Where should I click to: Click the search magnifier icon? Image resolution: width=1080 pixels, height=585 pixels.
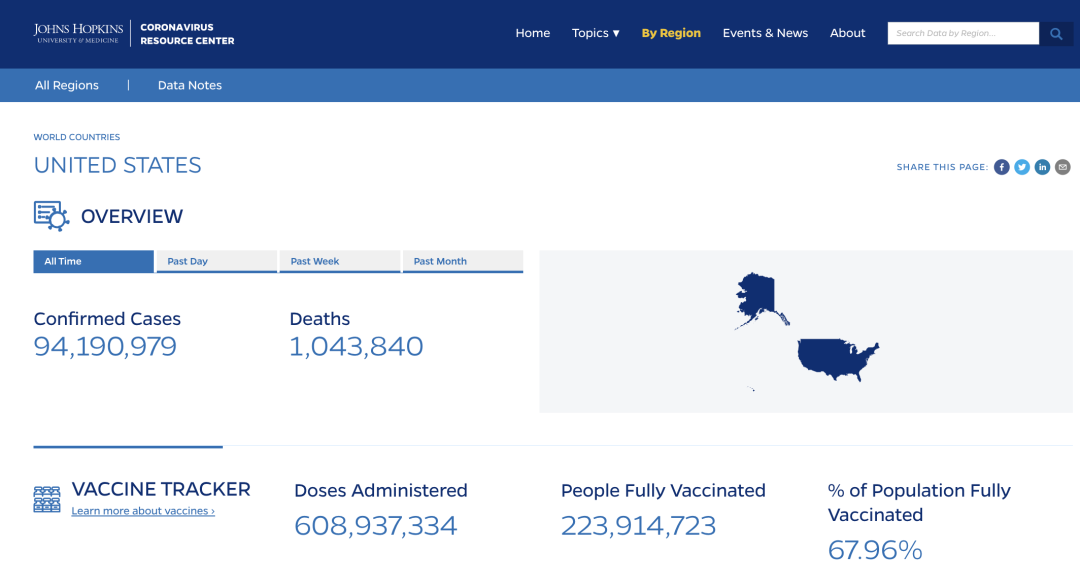(1056, 33)
